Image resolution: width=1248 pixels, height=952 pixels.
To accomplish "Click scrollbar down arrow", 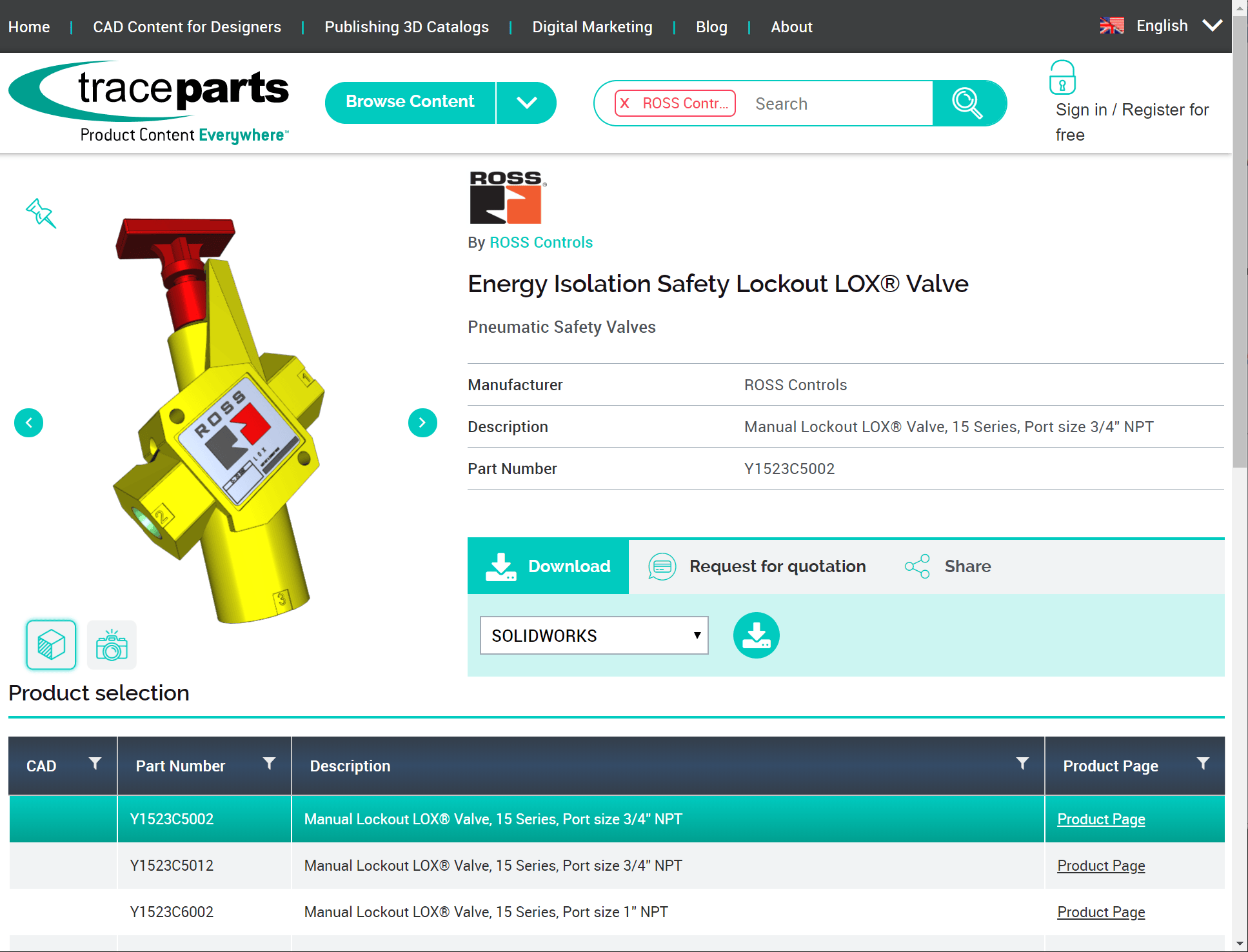I will pos(1240,944).
